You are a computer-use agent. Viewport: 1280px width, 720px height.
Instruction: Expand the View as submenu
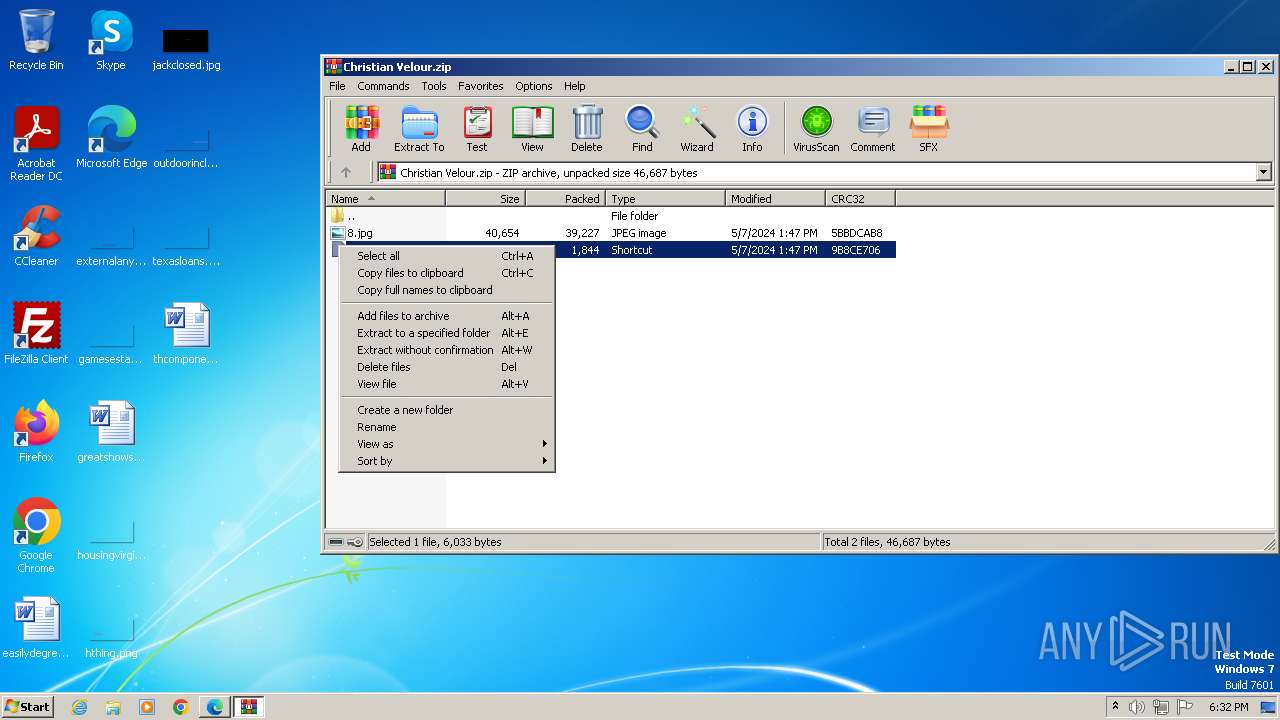click(447, 444)
